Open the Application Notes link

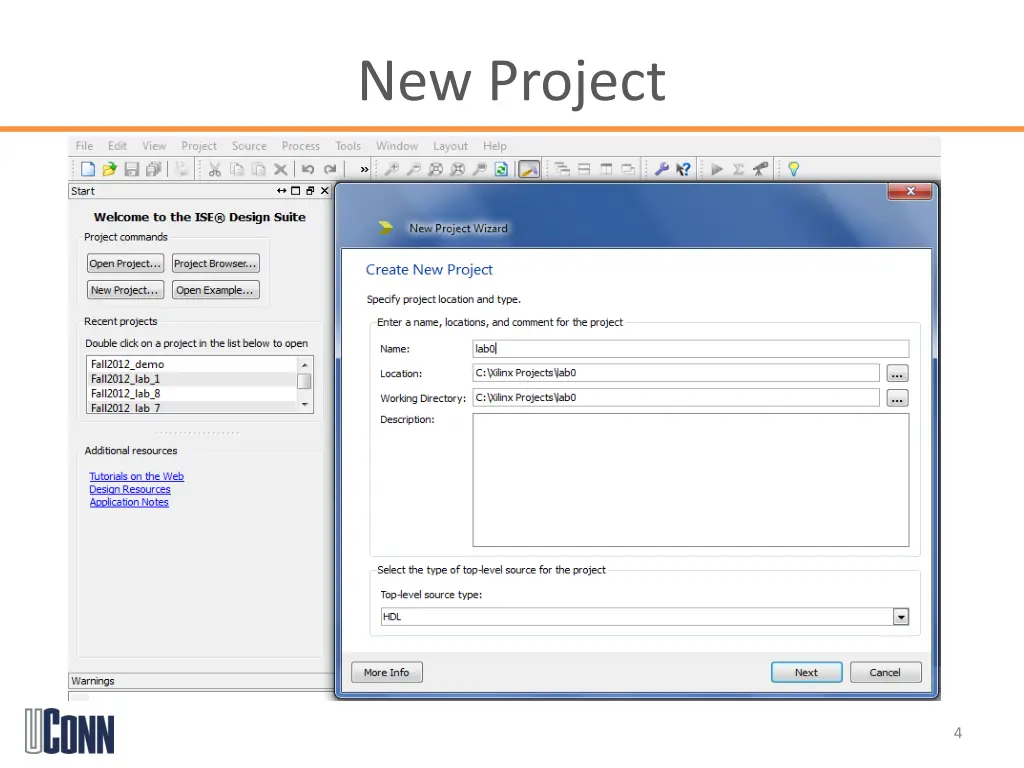129,502
